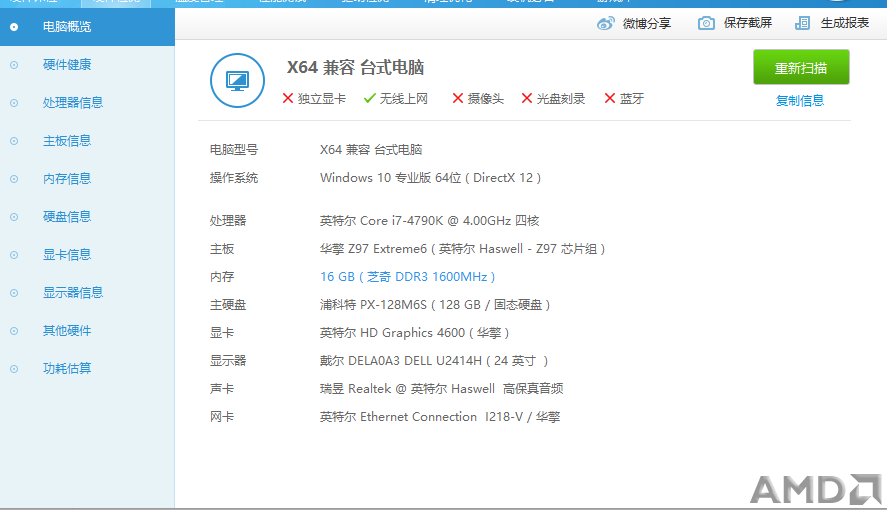
Task: Click the red X beside 光盘刻录
Action: [x=527, y=98]
